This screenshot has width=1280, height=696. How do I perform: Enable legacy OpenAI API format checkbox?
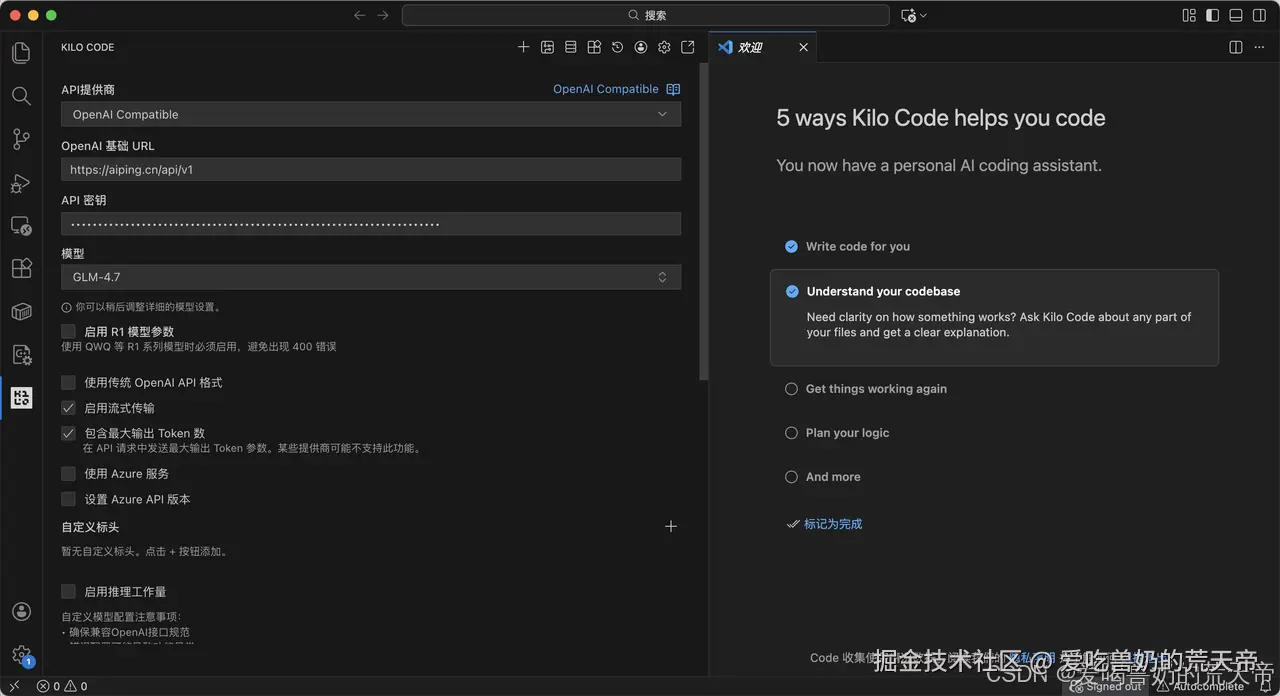pyautogui.click(x=68, y=382)
